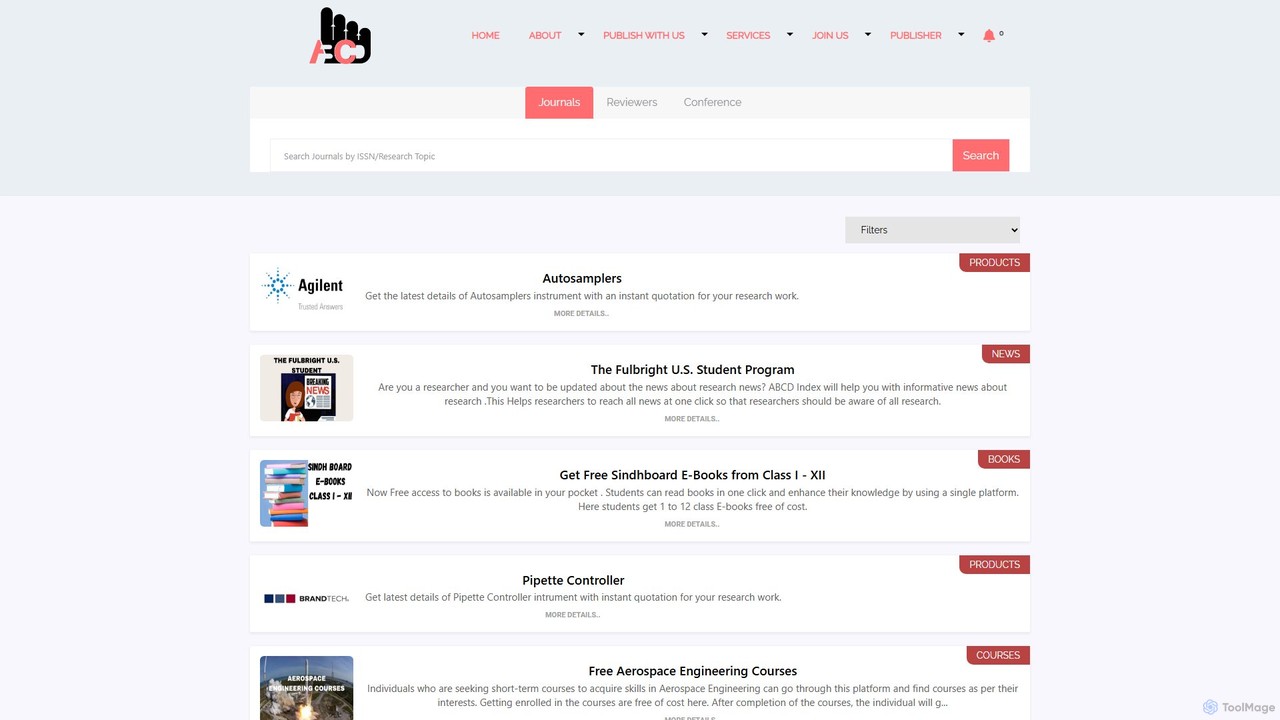Screen dimensions: 1280x720
Task: Click the PRODUCTS tag on Pipette Controller card
Action: (x=994, y=564)
